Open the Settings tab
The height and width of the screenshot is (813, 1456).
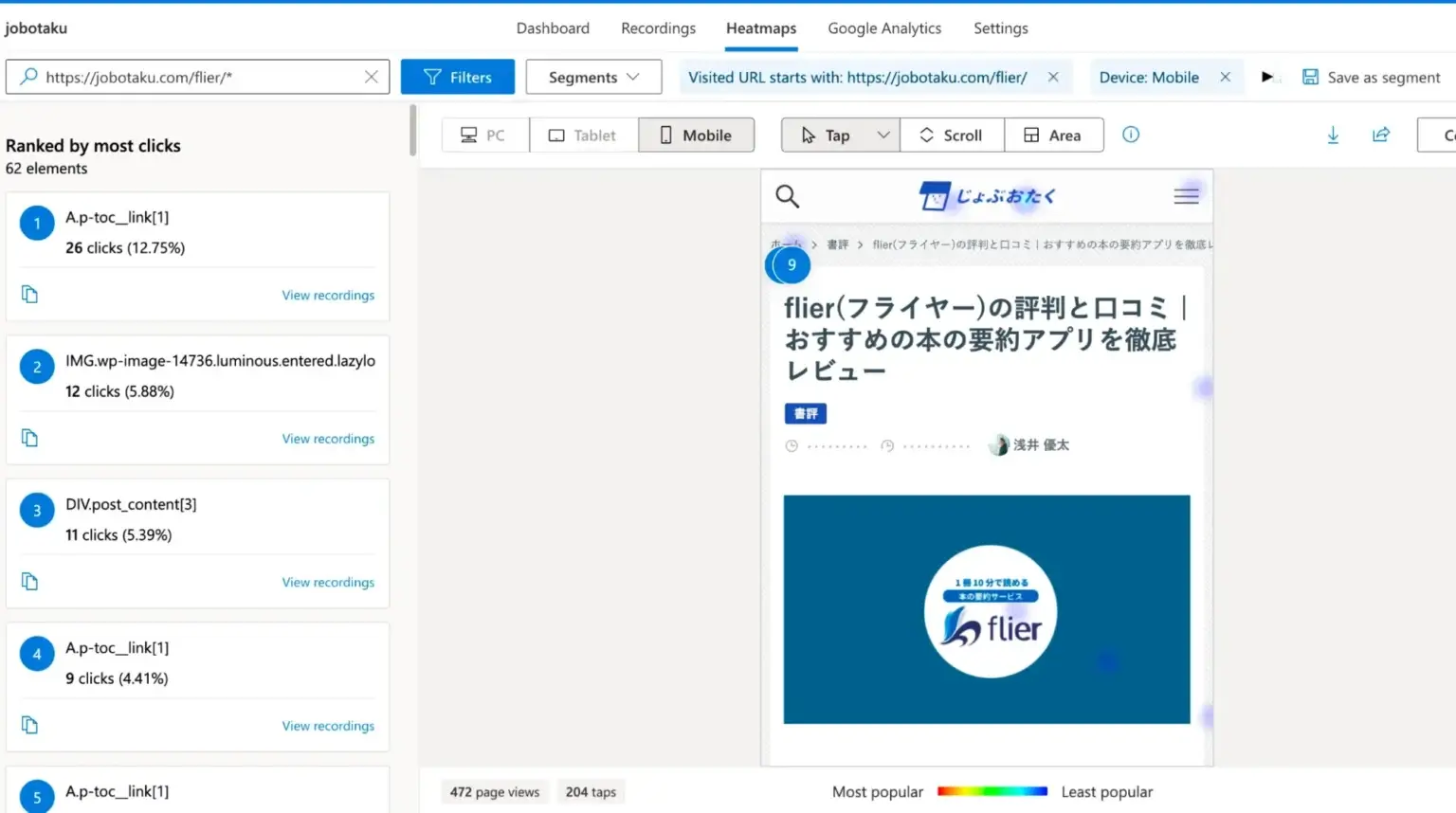coord(1000,28)
